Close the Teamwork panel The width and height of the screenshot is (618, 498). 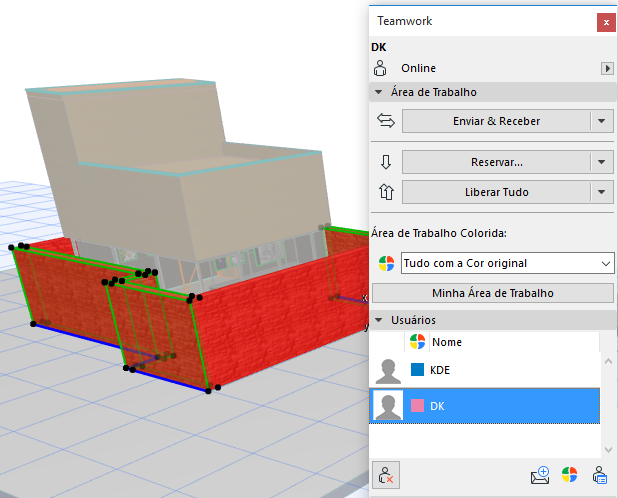[x=604, y=21]
